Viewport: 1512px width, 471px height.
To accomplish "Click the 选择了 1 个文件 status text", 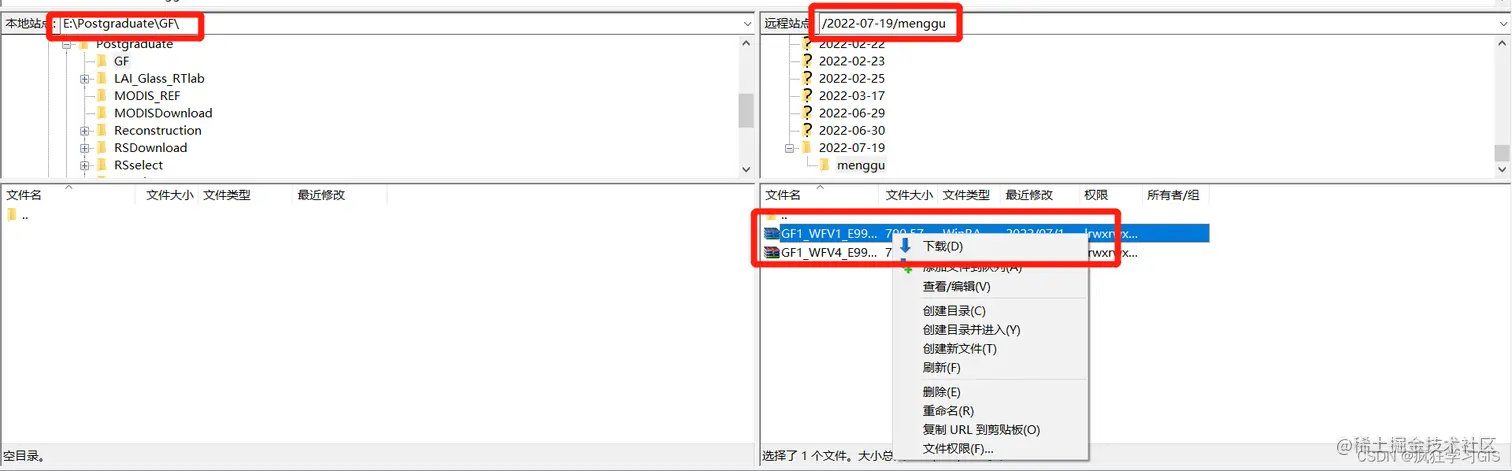I will pyautogui.click(x=808, y=456).
